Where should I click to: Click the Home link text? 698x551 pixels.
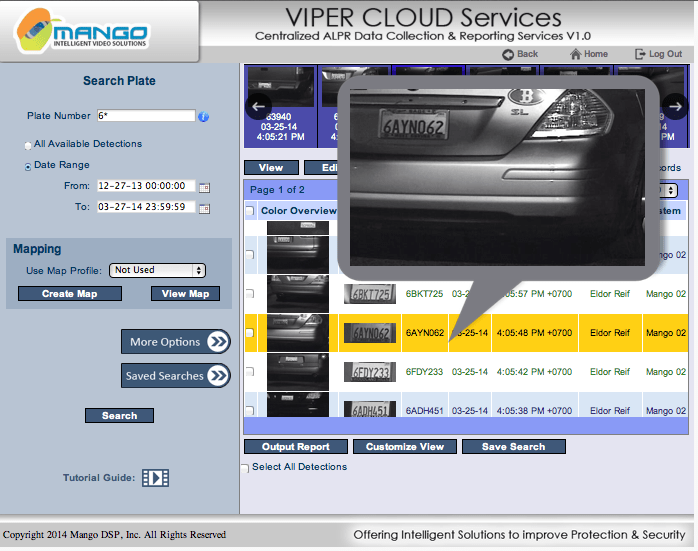[x=596, y=54]
